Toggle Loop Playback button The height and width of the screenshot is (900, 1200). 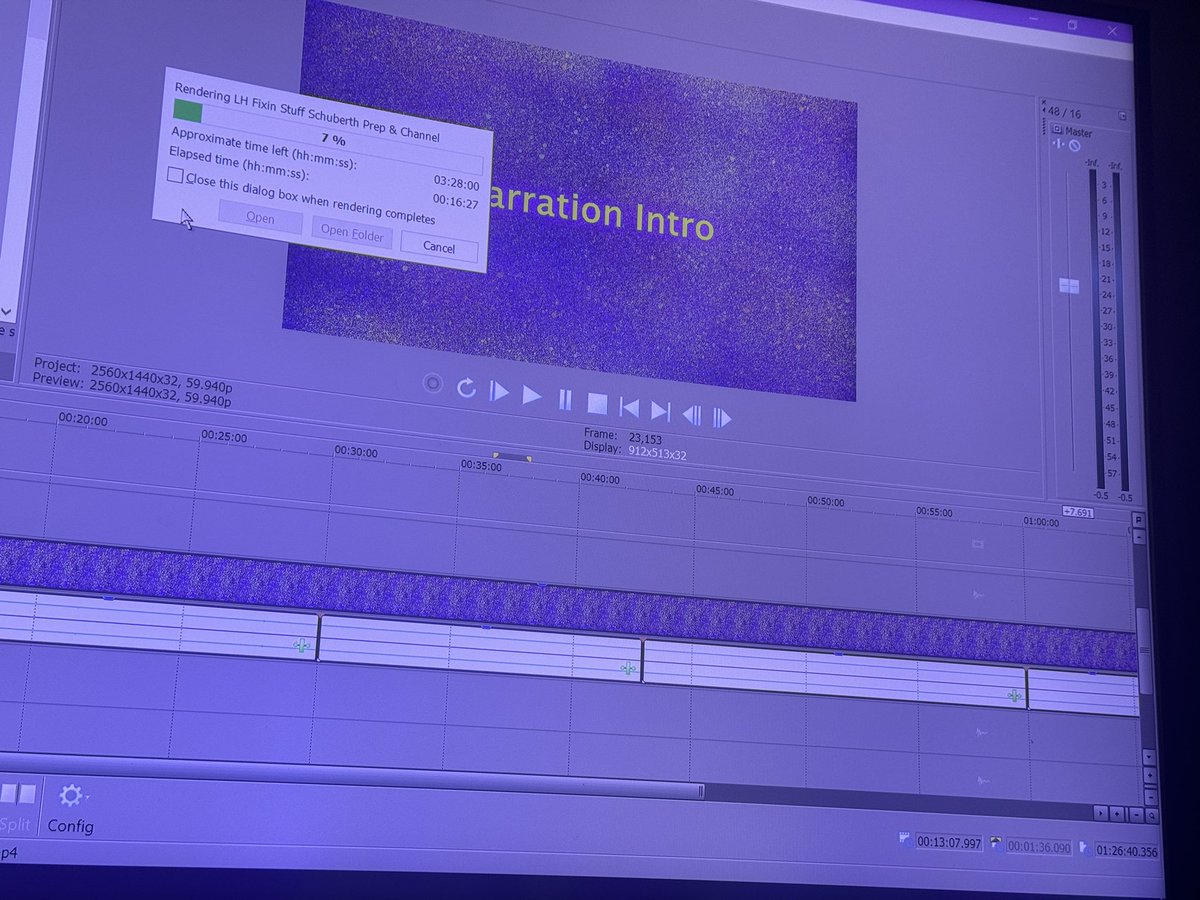click(x=466, y=388)
